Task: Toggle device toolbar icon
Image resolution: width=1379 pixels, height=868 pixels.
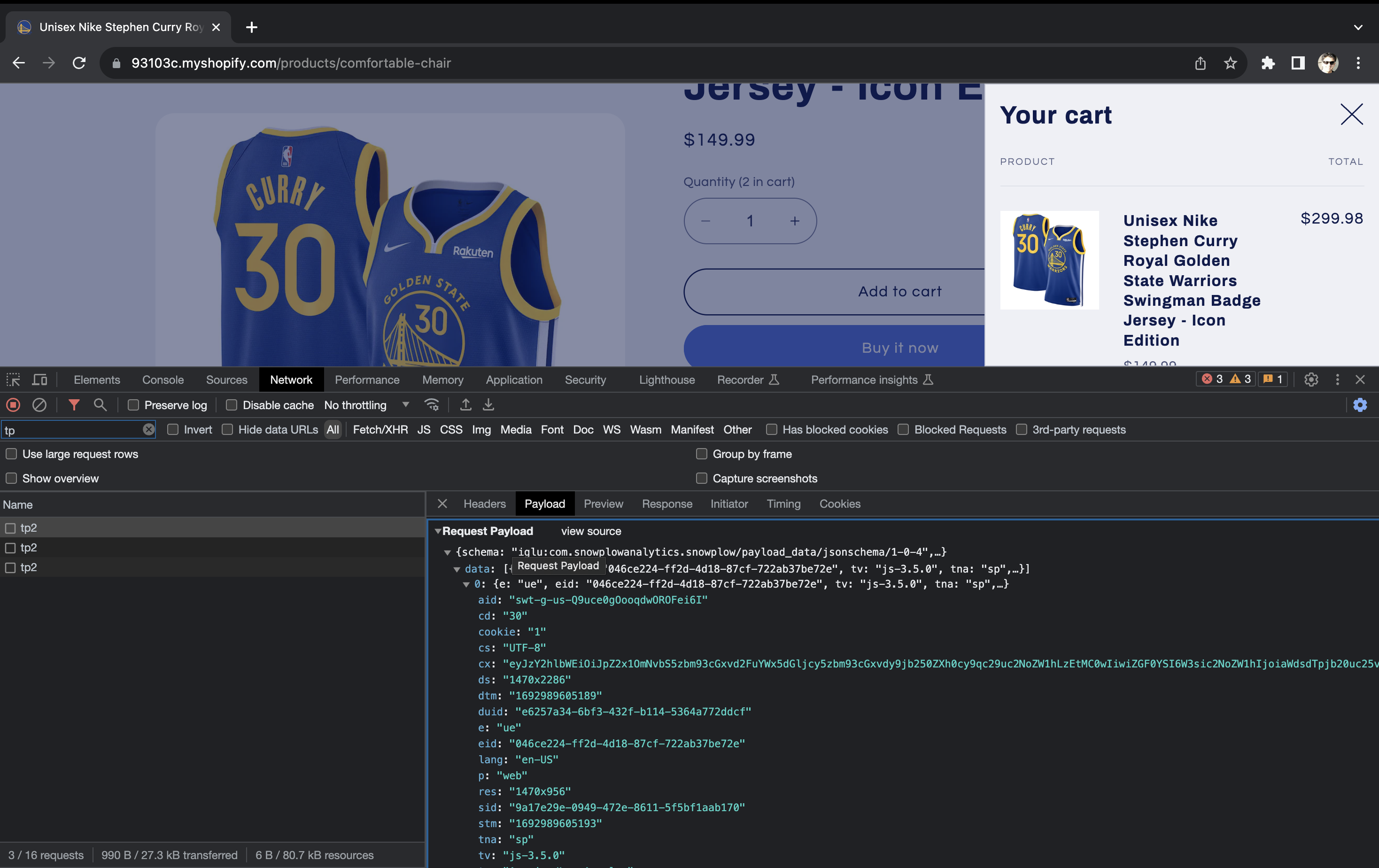Action: coord(39,380)
